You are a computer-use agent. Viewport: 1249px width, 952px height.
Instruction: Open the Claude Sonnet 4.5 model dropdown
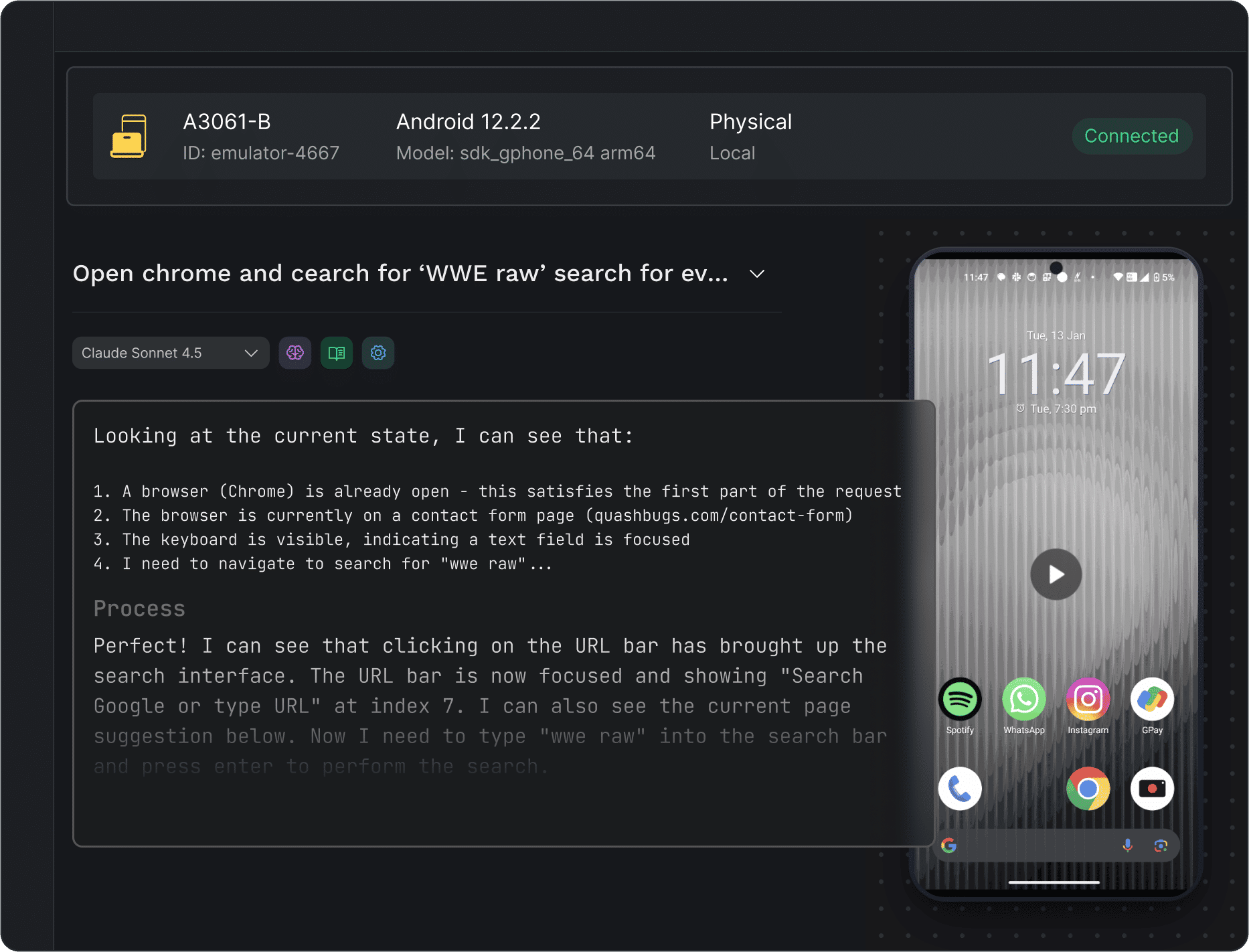tap(170, 353)
